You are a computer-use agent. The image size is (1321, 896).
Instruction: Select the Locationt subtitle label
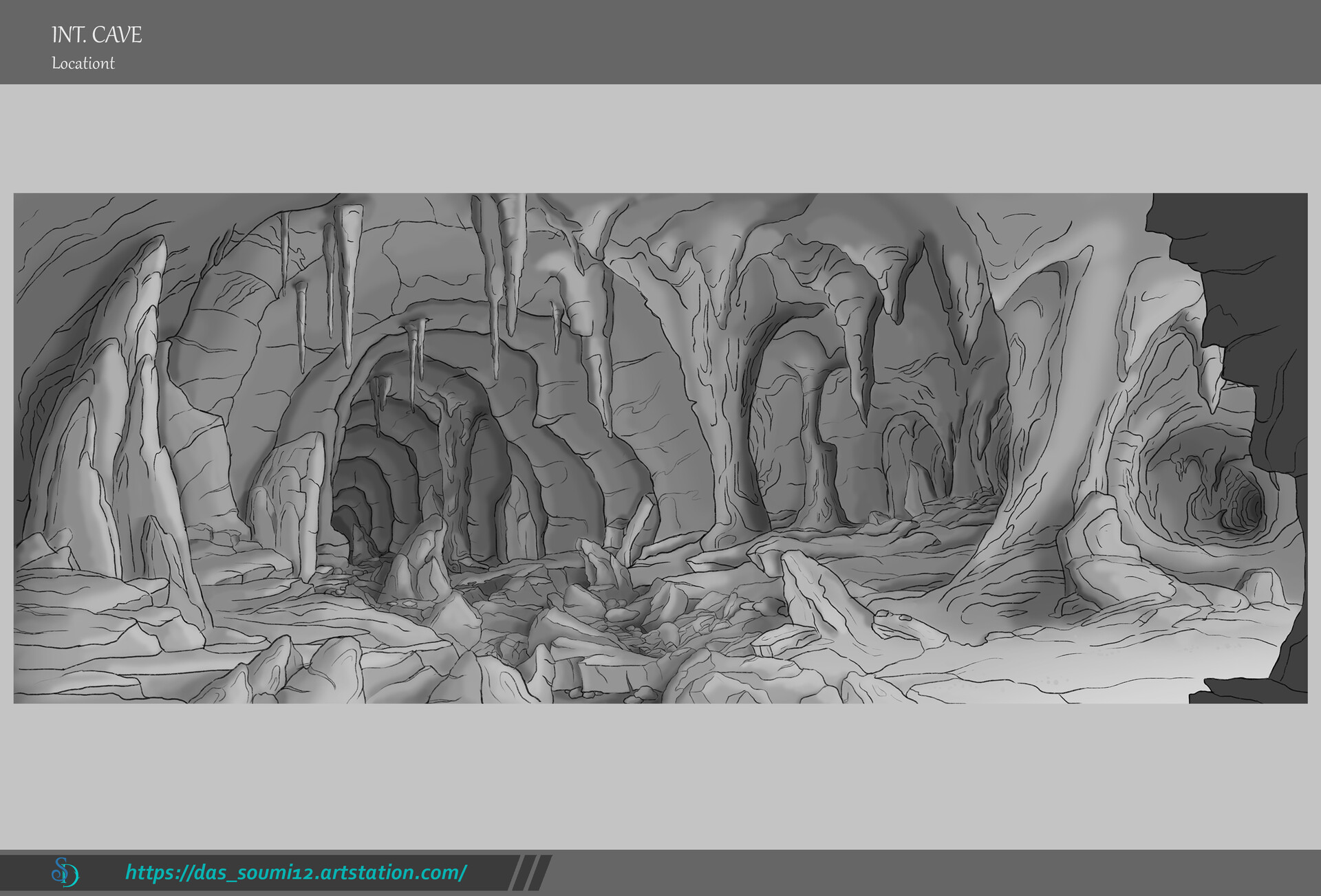click(x=83, y=63)
